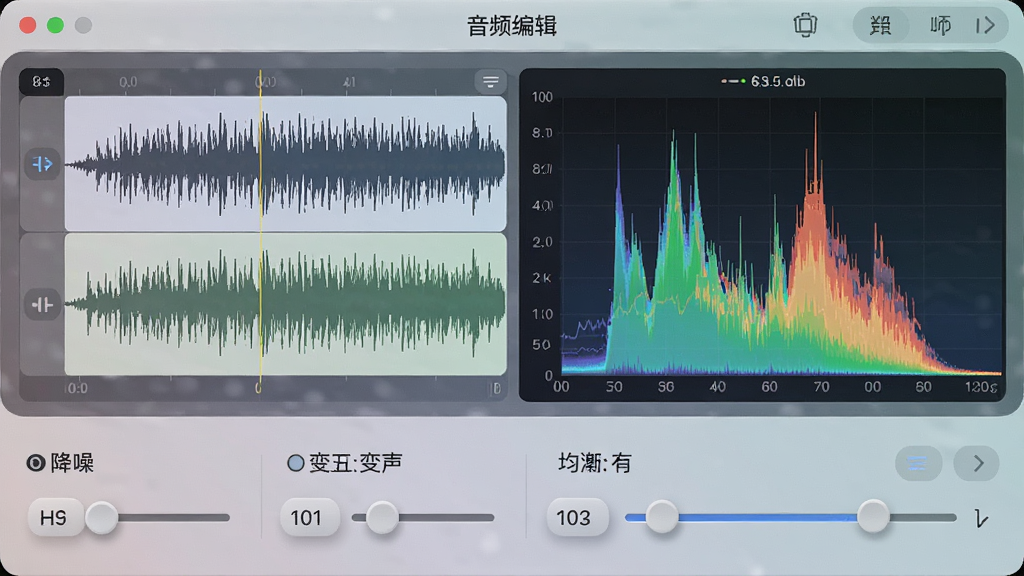1024x576 pixels.
Task: Click the skip-forward icon in title bar
Action: (985, 25)
